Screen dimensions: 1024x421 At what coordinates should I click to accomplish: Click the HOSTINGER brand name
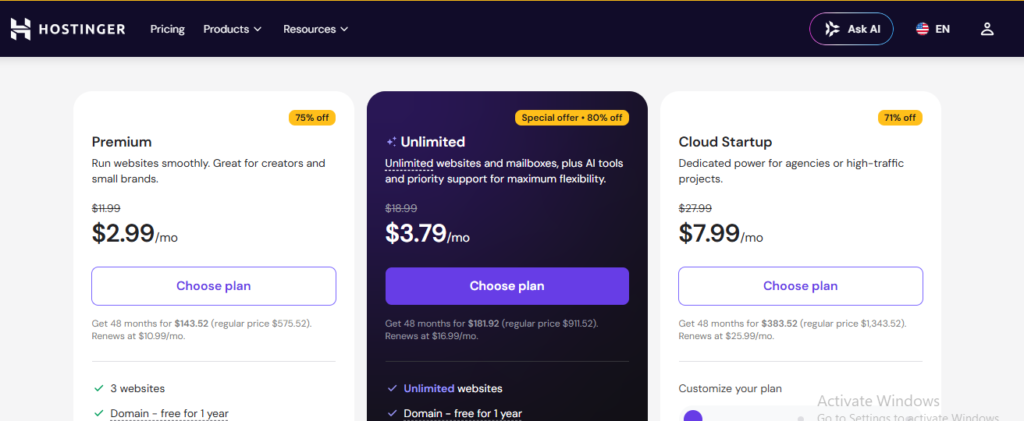point(81,29)
